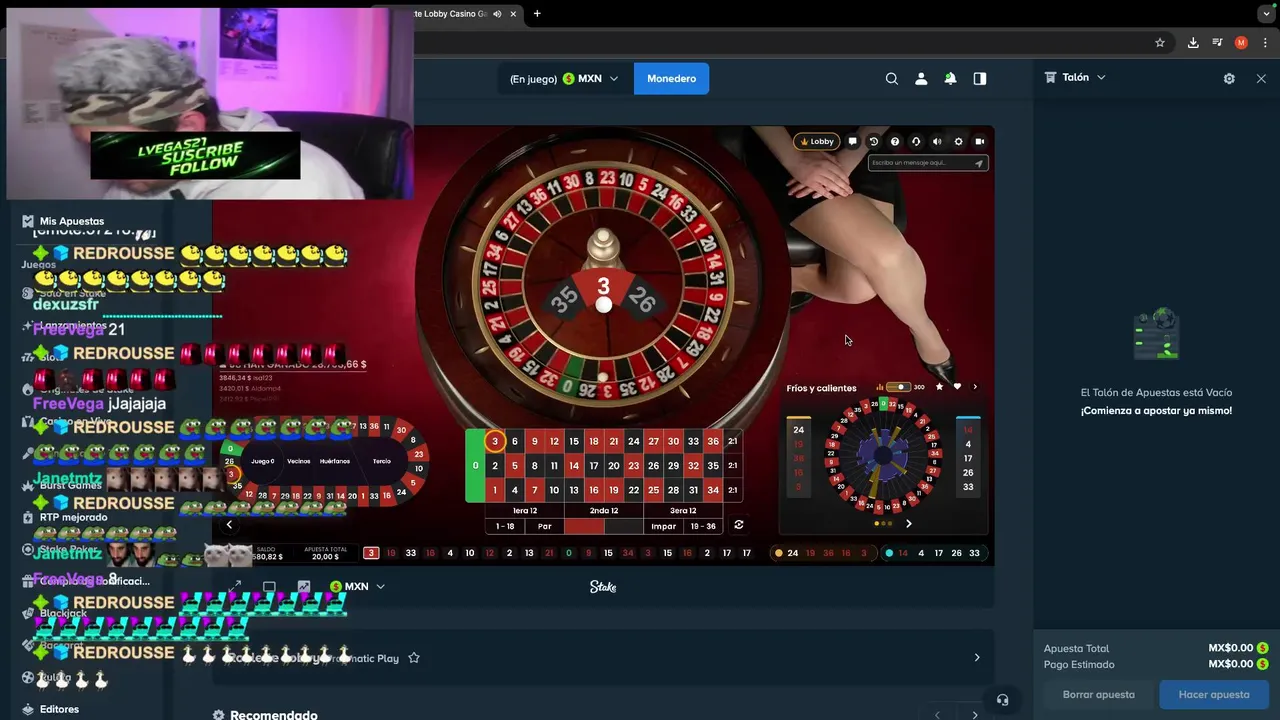Toggle the right sidebar panel icon
Image resolution: width=1280 pixels, height=720 pixels.
980,79
